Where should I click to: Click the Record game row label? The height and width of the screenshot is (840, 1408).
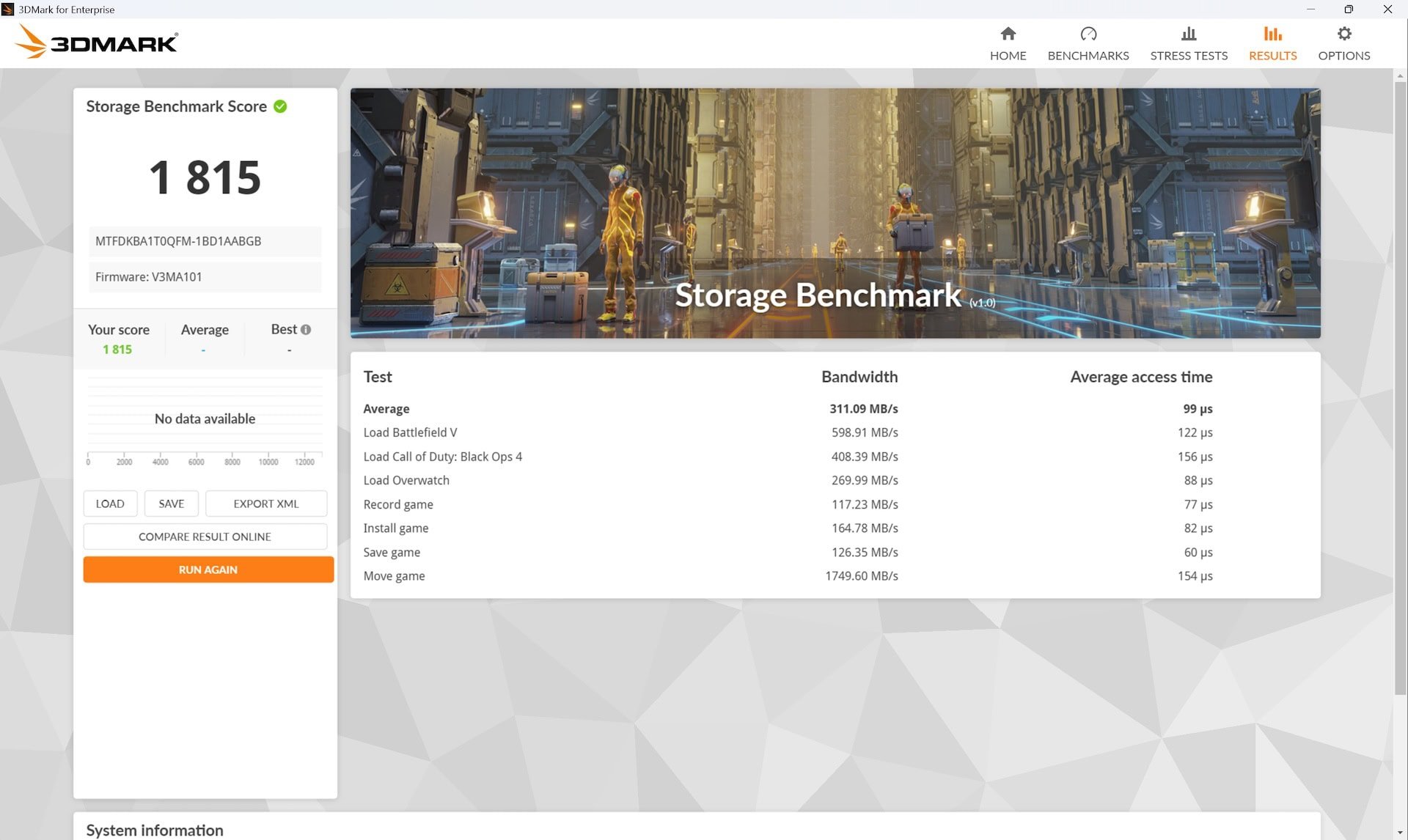coord(398,504)
